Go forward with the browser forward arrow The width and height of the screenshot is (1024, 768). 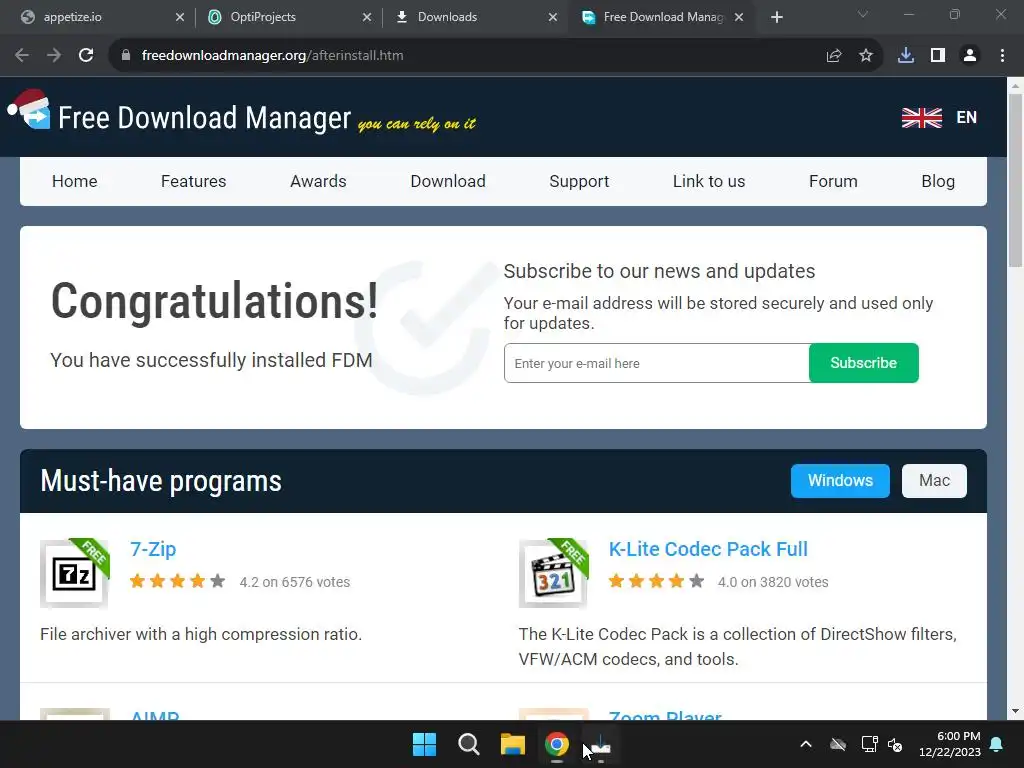[54, 56]
